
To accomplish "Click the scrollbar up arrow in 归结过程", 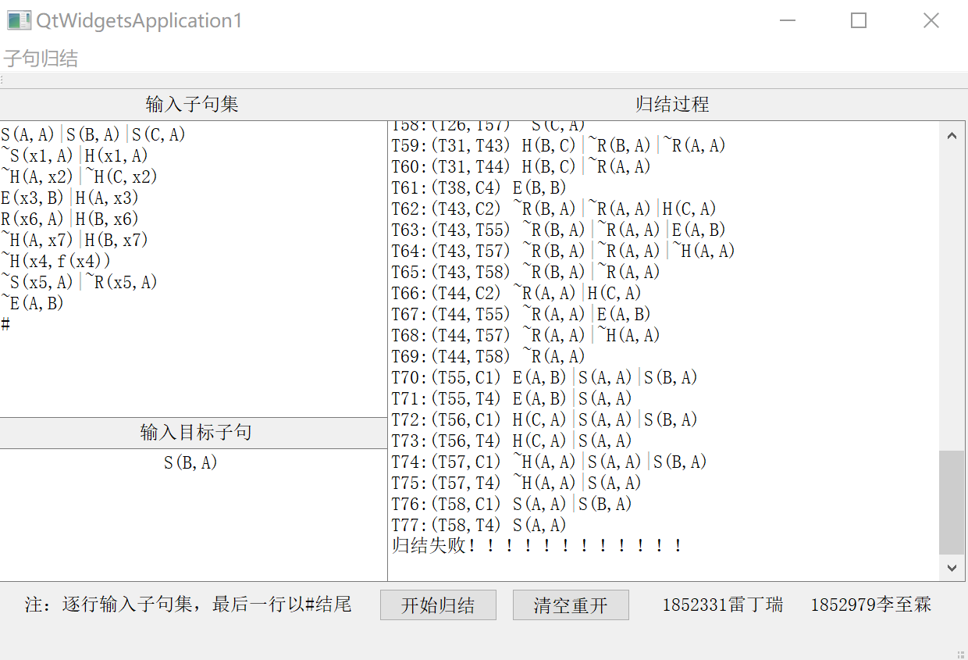I will click(x=951, y=136).
